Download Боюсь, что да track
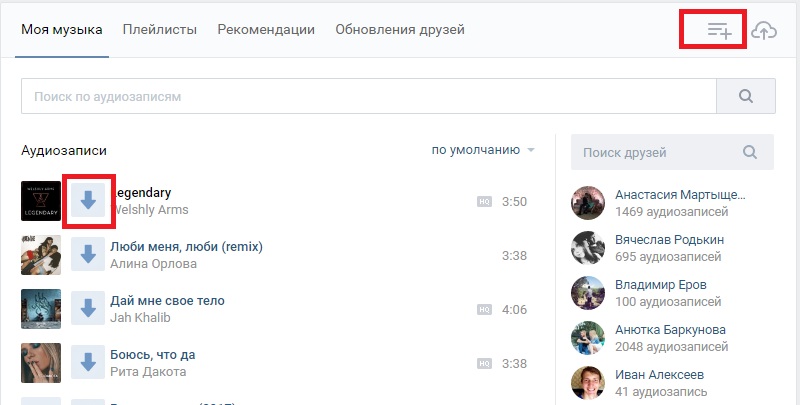Viewport: 800px width, 405px height. point(88,362)
